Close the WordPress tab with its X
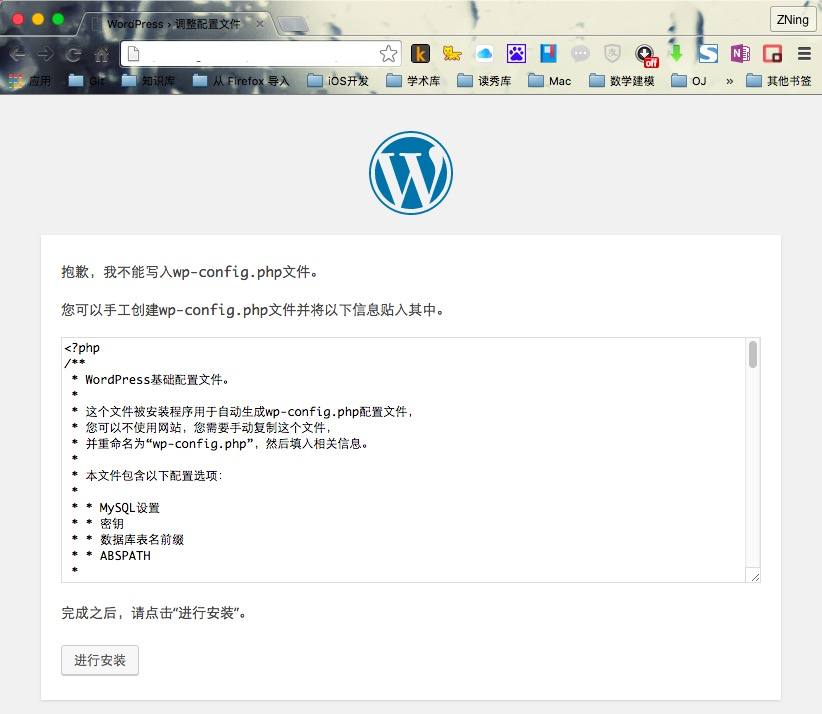Screen dimensions: 822x714 259,24
